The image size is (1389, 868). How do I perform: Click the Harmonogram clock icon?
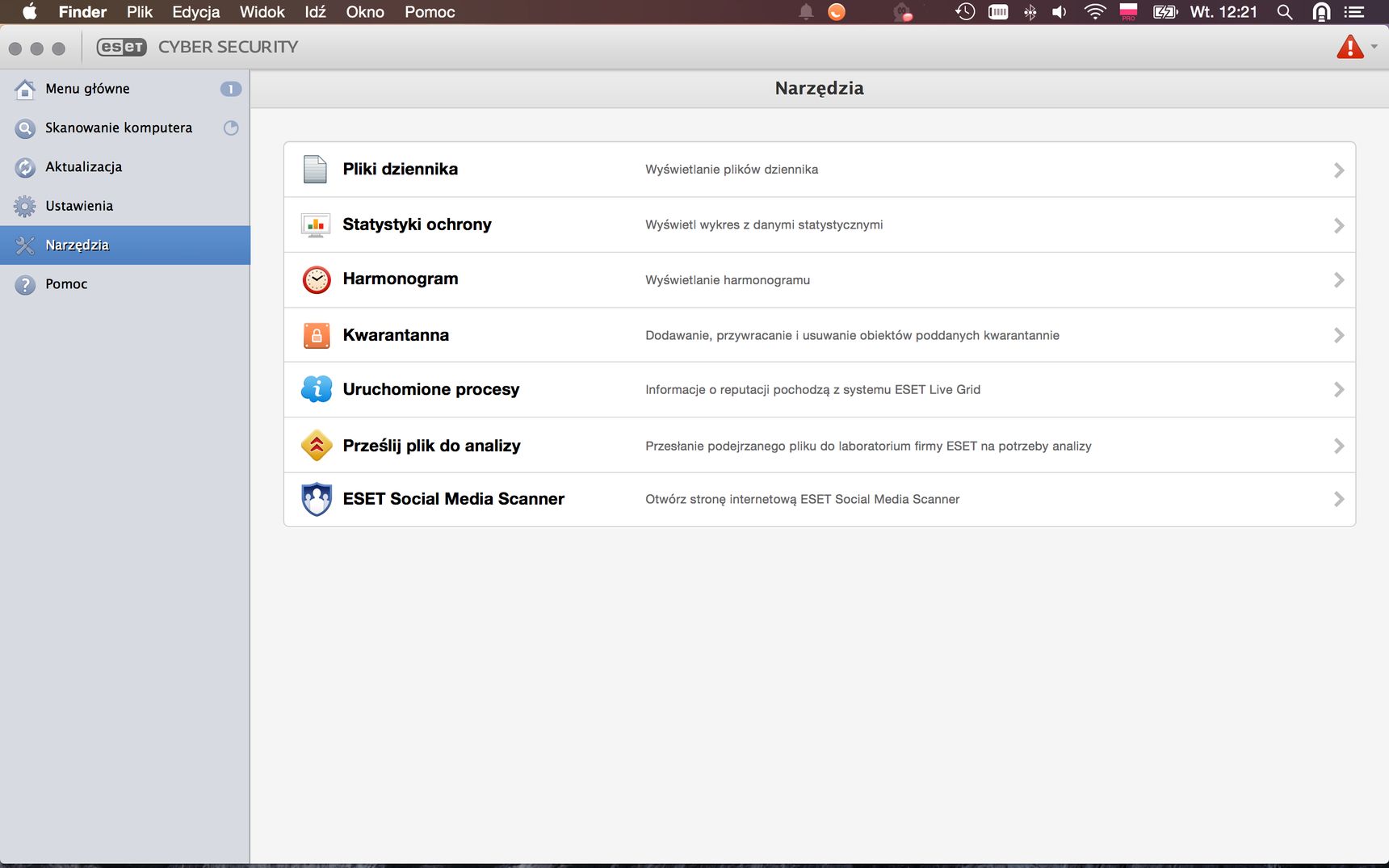pyautogui.click(x=317, y=280)
